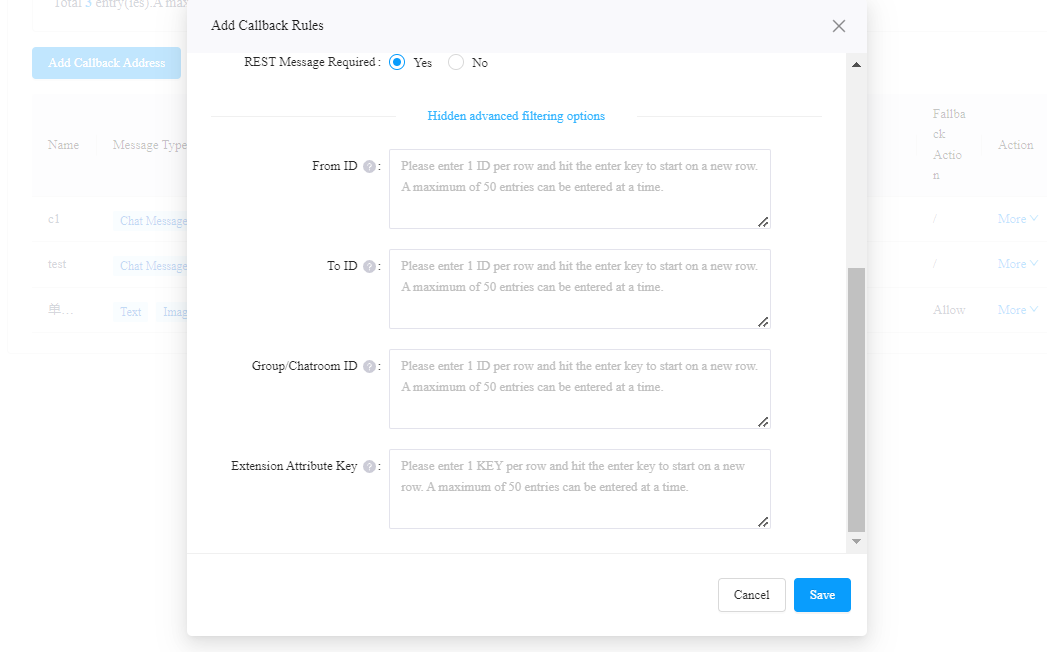Open the More dropdown in the c1 row
The image size is (1052, 652).
pos(1017,219)
